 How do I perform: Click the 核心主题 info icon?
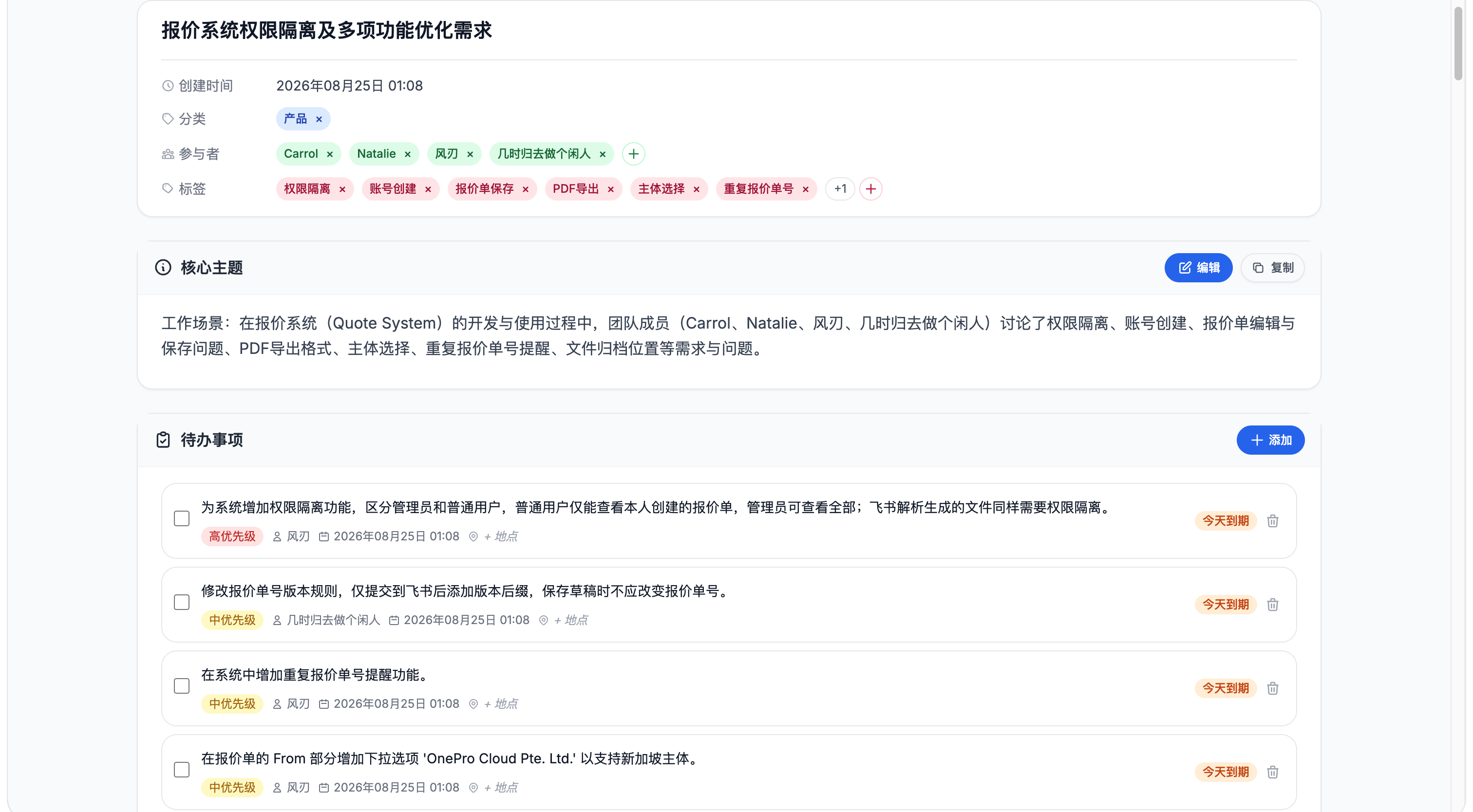163,267
